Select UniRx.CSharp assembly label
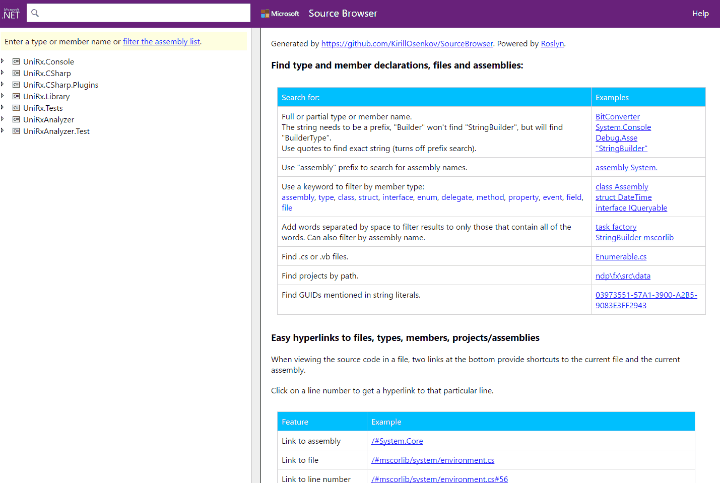The image size is (720, 483). (47, 73)
